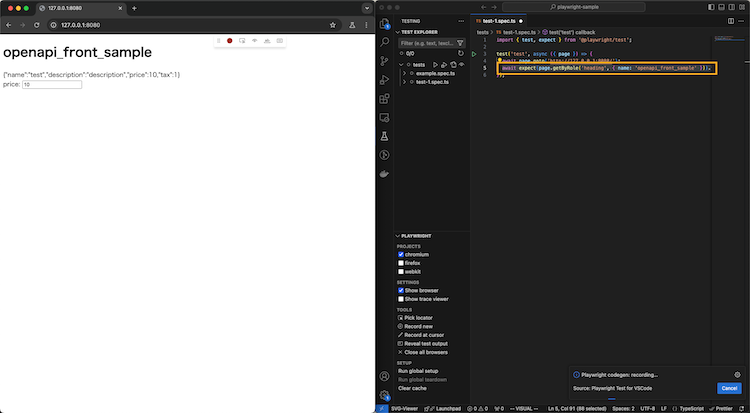The width and height of the screenshot is (750, 413).
Task: Open the Testing flask view
Action: pos(384,136)
